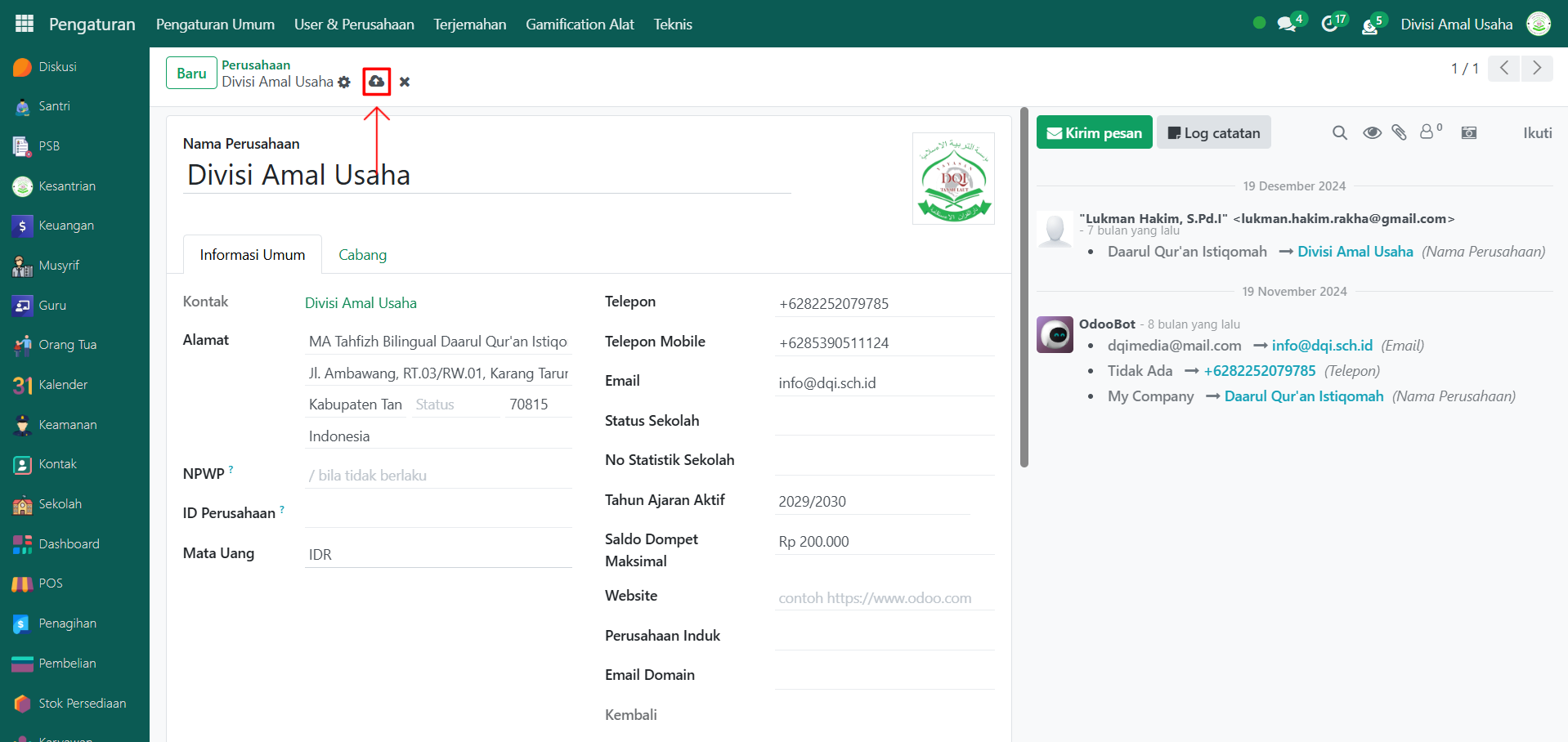Open the Terjemahan menu
1568x742 pixels.
tap(469, 25)
